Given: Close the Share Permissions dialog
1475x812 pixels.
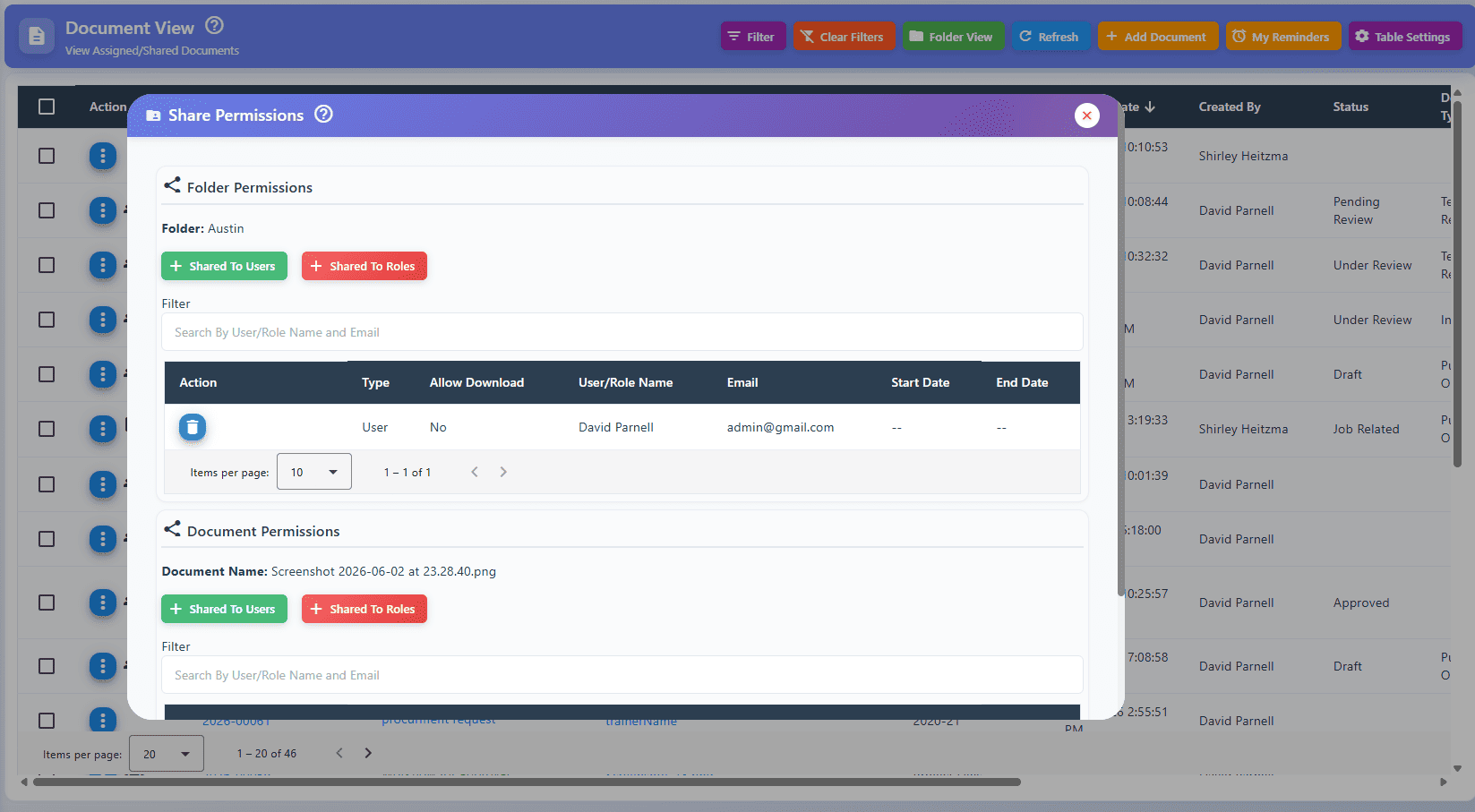Looking at the screenshot, I should click(x=1087, y=115).
